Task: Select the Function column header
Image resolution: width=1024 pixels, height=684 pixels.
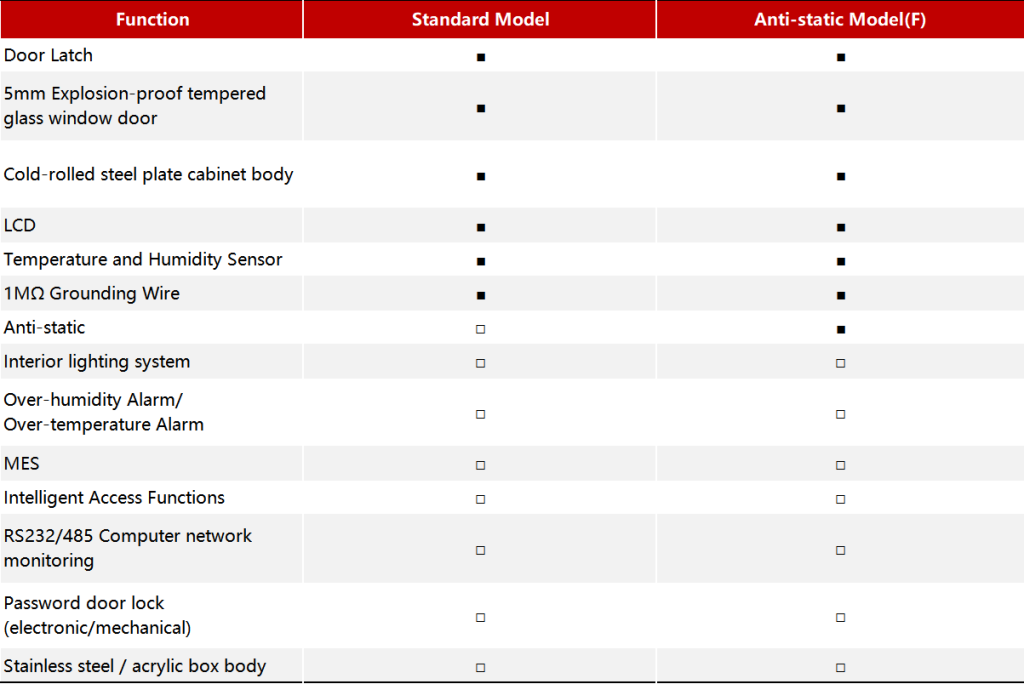Action: [x=151, y=19]
